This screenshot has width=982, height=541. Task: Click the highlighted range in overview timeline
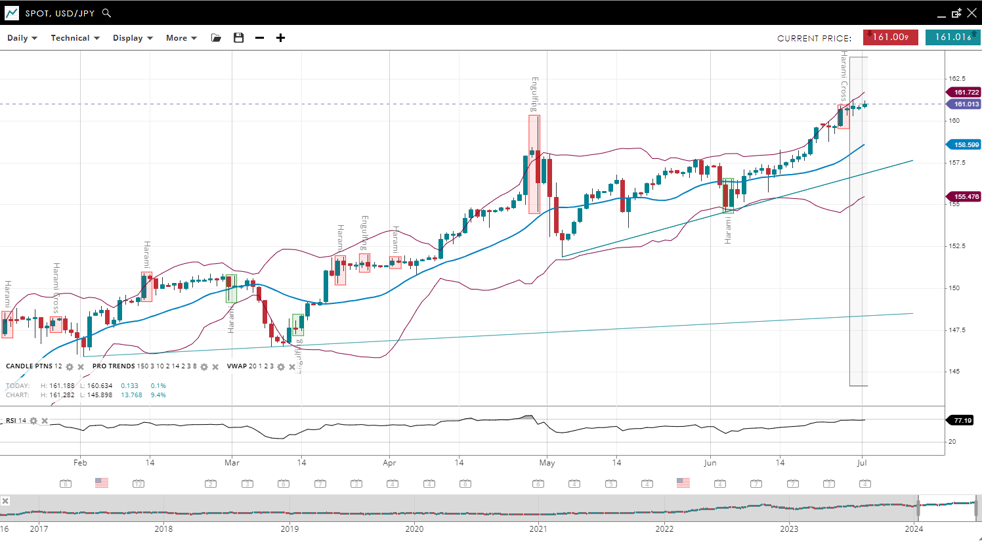947,507
